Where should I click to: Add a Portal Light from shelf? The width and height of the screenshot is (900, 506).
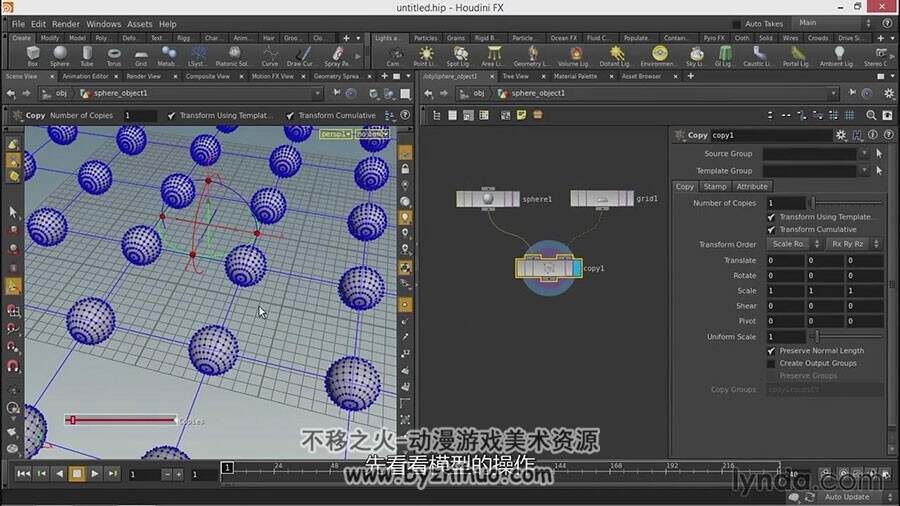[x=797, y=56]
